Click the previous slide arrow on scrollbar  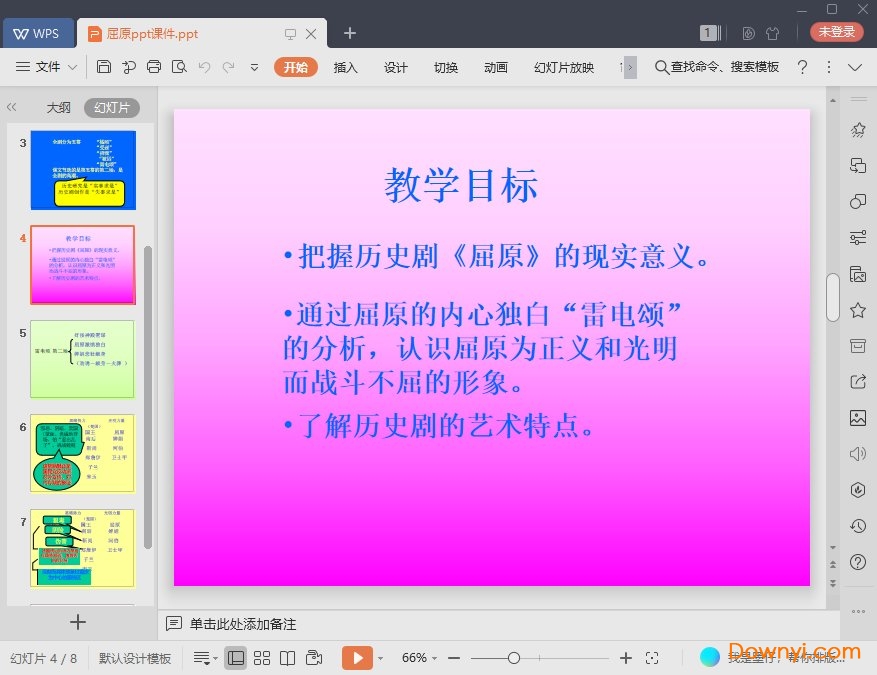tap(833, 565)
